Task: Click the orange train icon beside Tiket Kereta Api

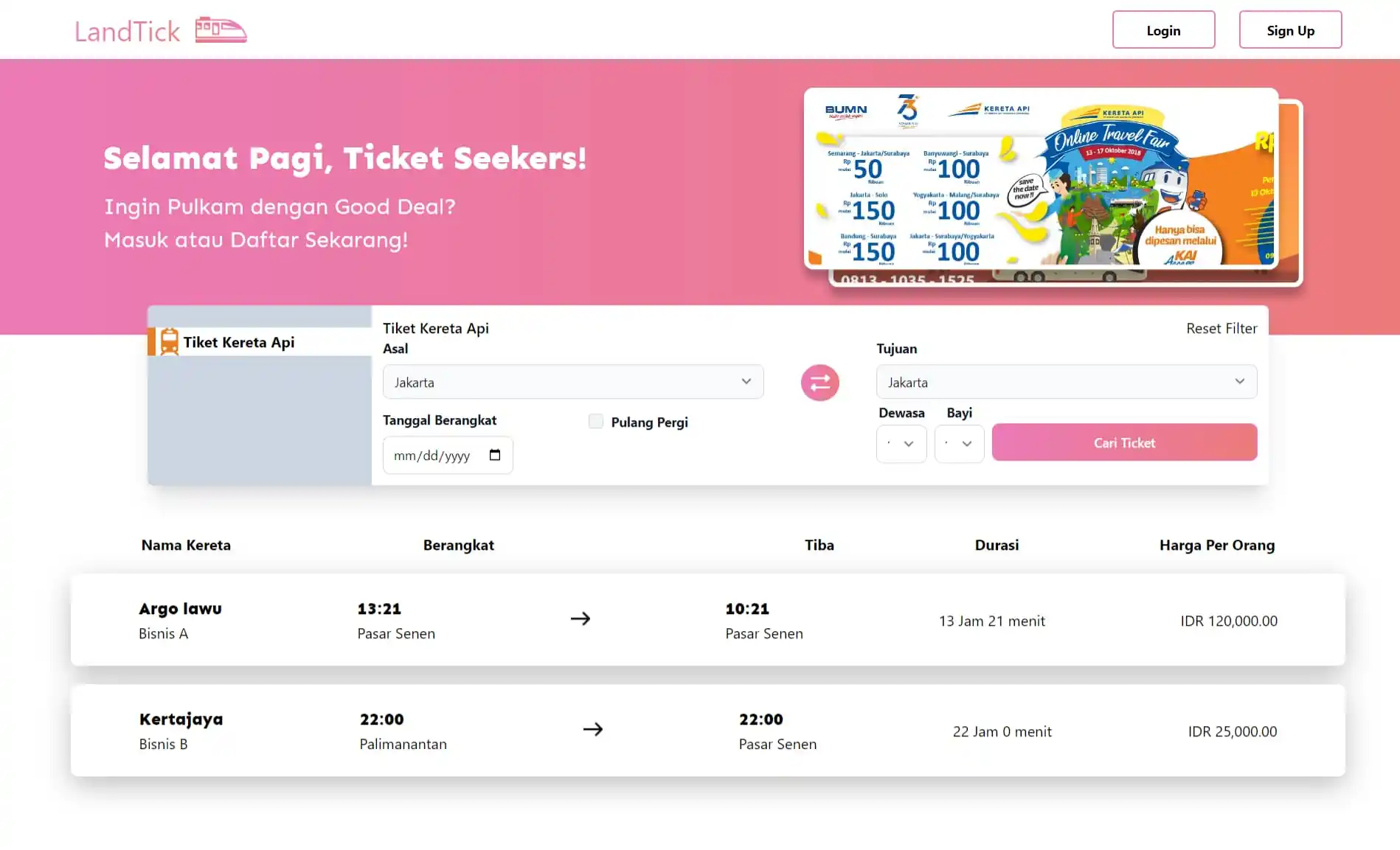Action: click(x=169, y=342)
